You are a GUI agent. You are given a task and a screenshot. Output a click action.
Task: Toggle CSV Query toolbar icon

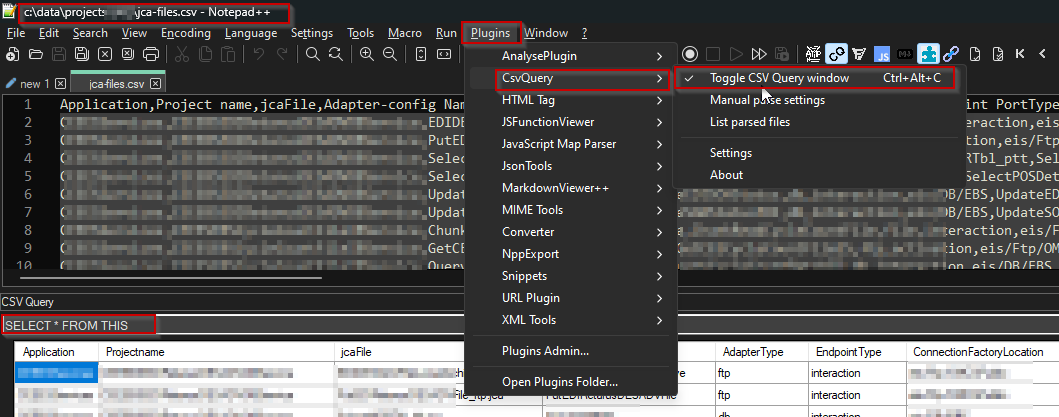pyautogui.click(x=837, y=54)
